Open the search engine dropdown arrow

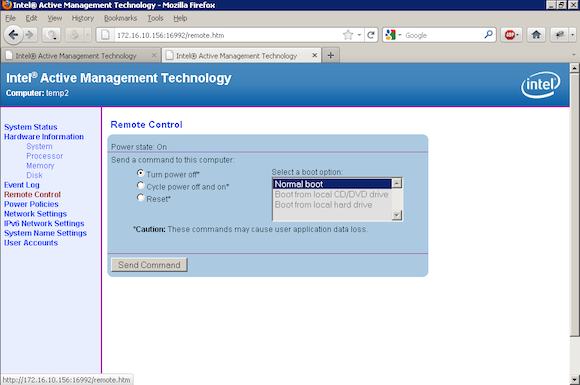tap(400, 35)
